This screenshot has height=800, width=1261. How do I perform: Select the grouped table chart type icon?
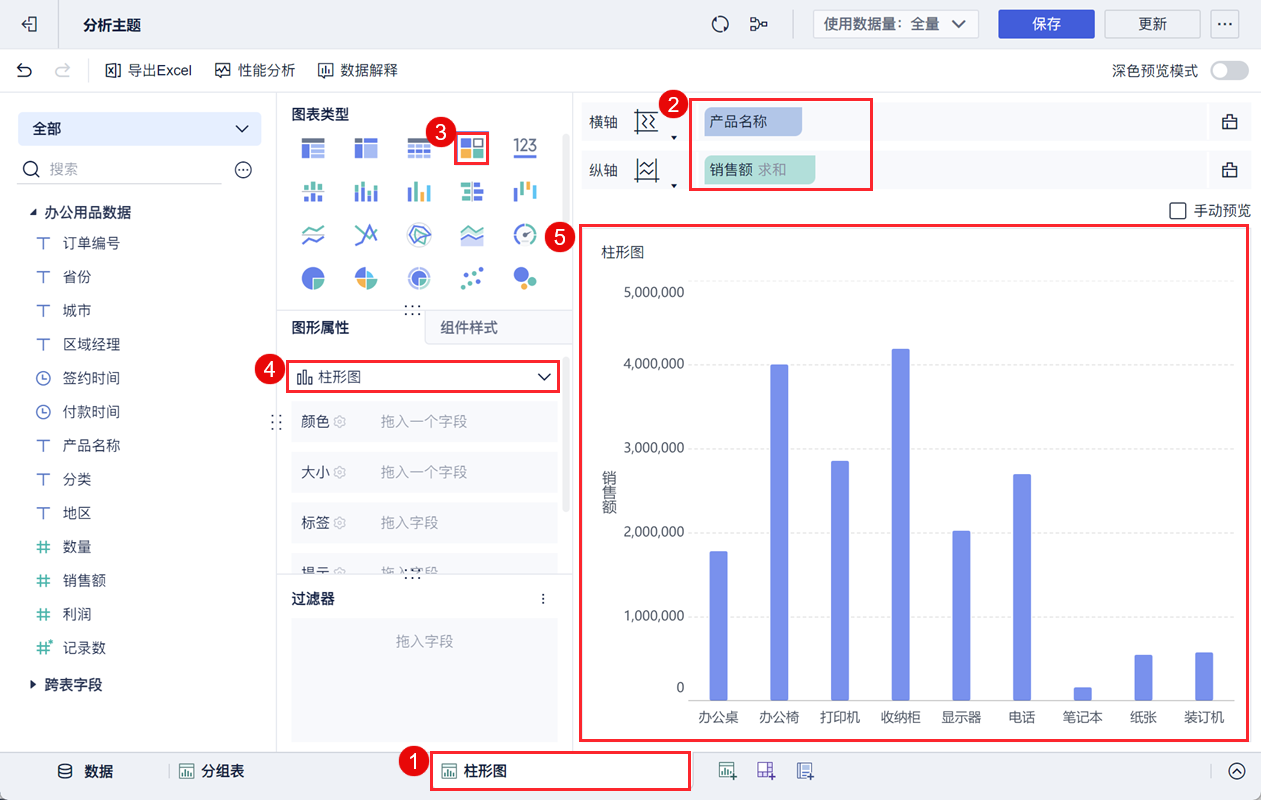coord(313,149)
